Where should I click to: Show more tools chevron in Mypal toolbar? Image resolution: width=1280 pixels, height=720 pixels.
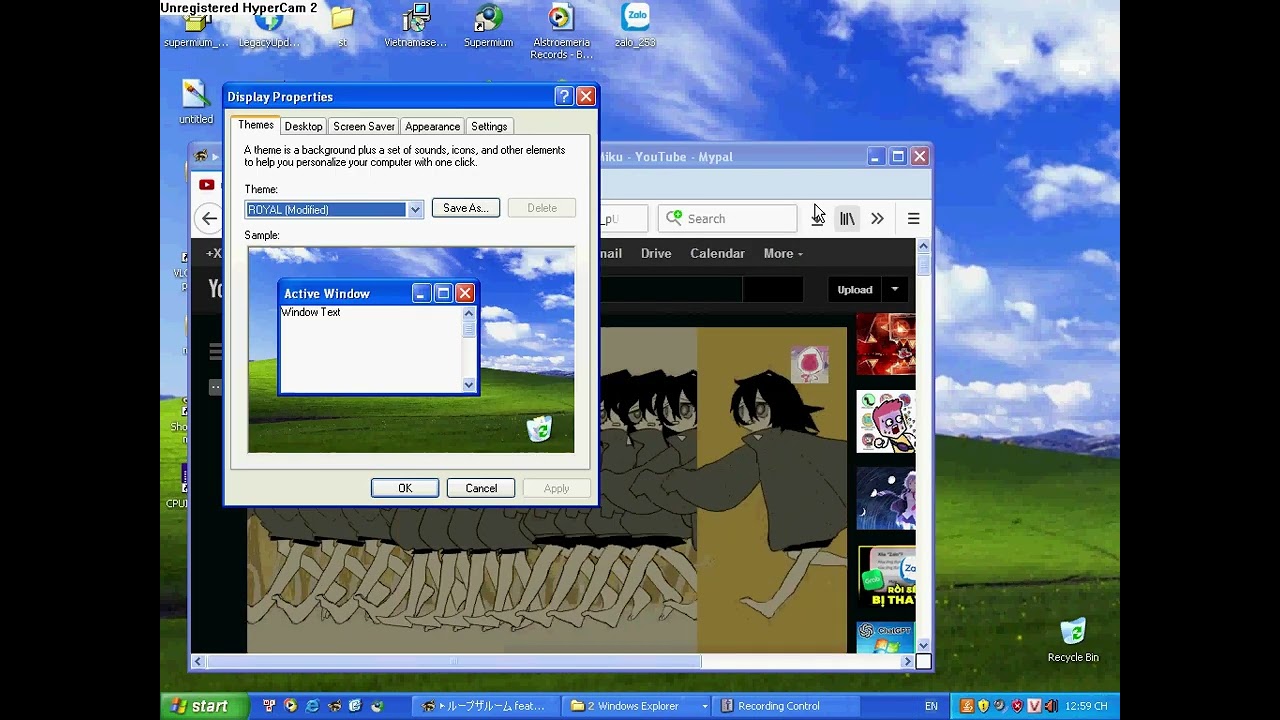(x=877, y=219)
